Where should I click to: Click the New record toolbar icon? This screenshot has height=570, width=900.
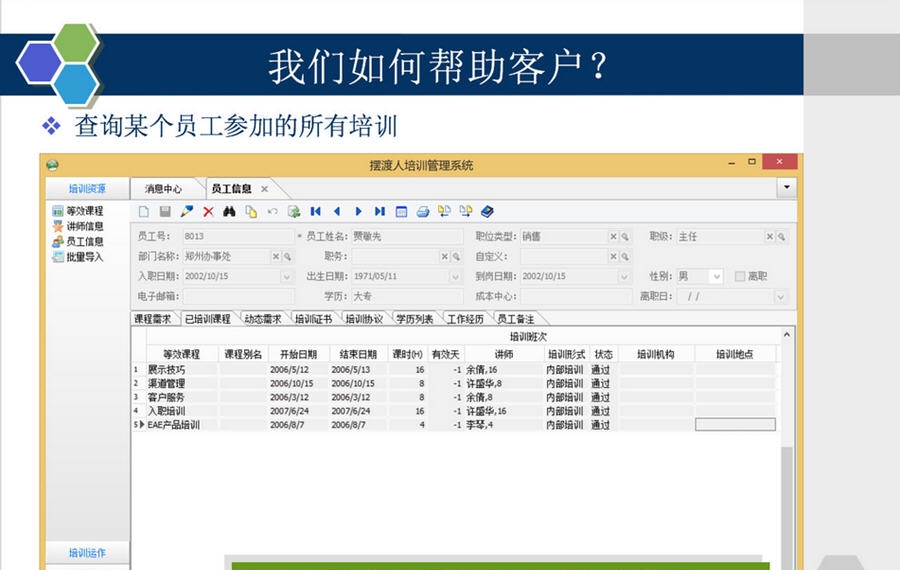[x=144, y=212]
